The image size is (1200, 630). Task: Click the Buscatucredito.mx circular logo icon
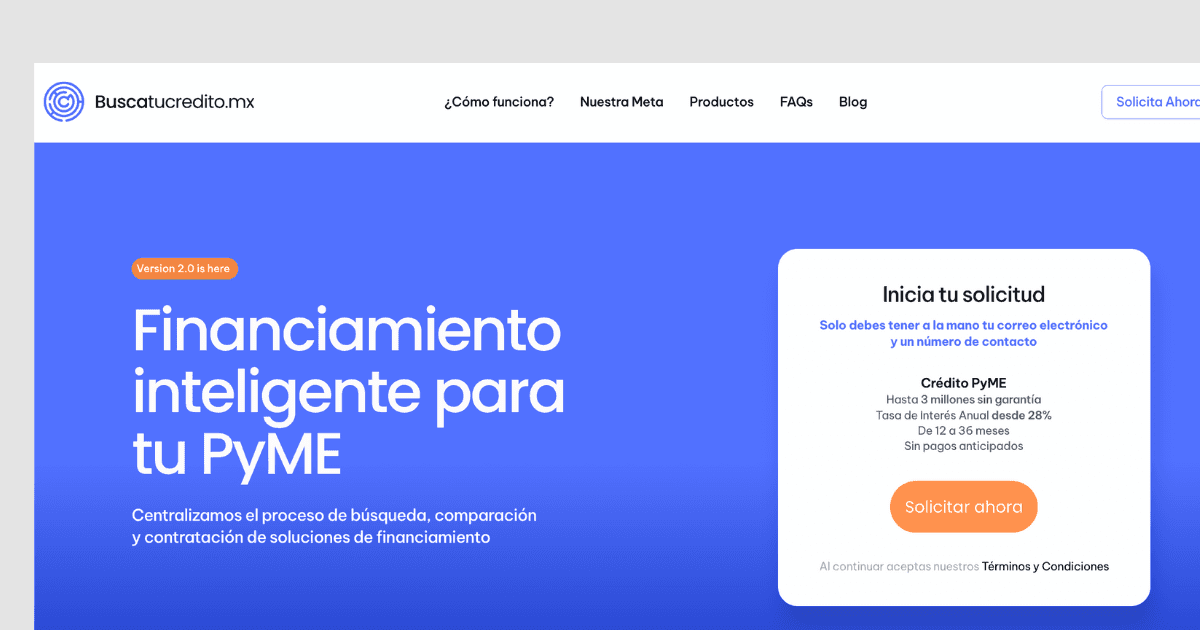coord(63,101)
